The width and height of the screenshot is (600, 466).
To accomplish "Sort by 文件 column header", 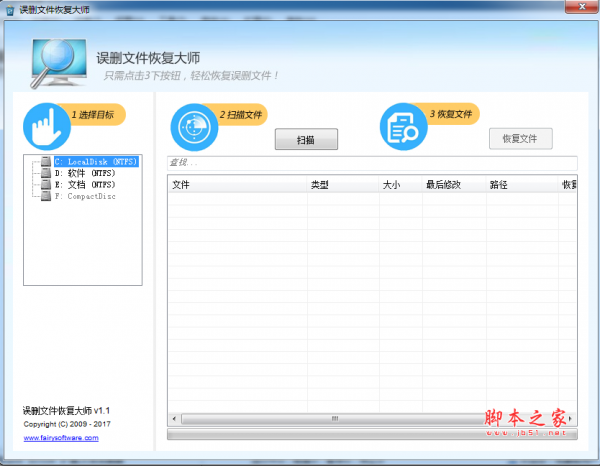I will (x=238, y=185).
